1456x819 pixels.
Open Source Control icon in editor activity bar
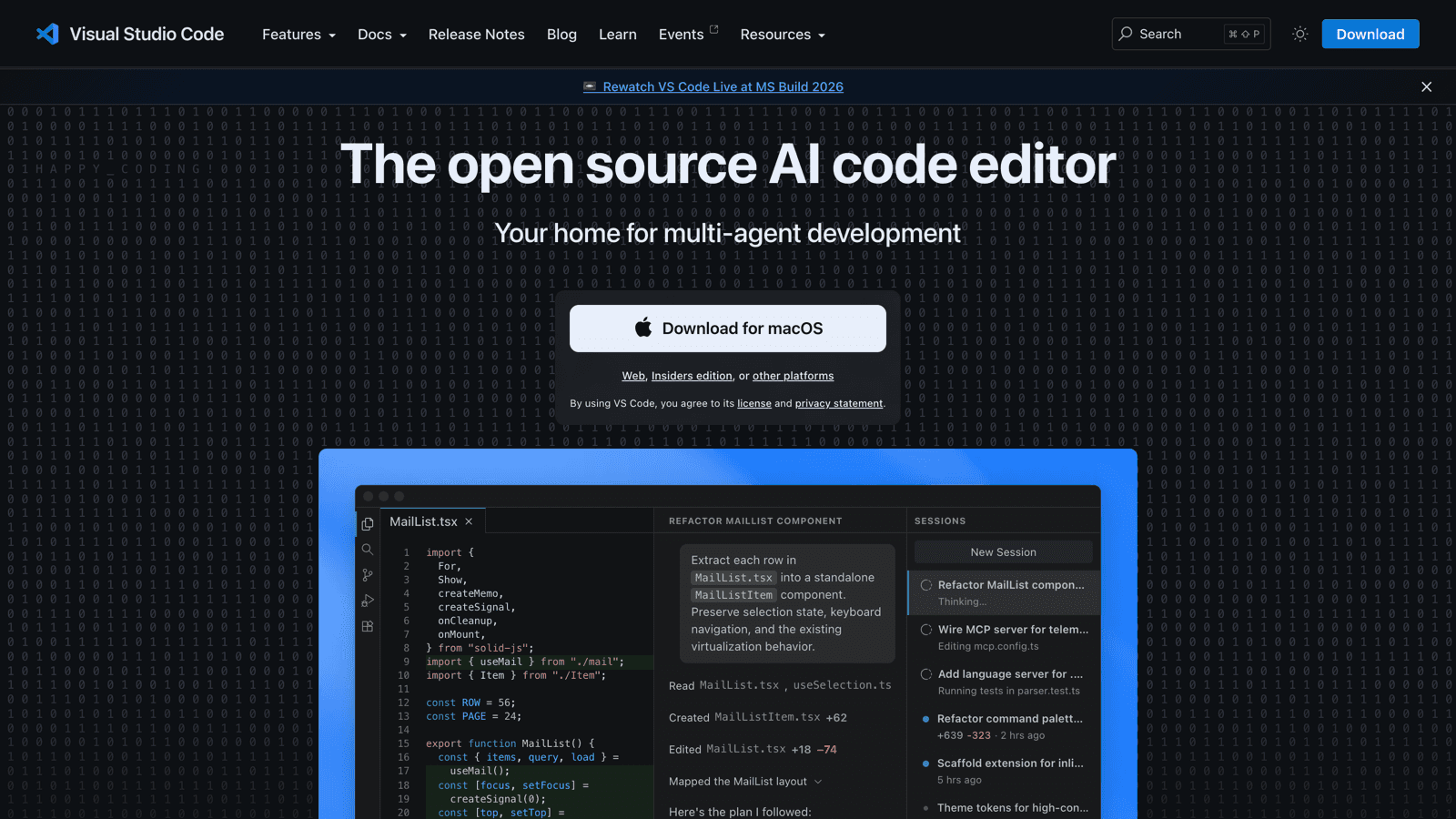368,575
